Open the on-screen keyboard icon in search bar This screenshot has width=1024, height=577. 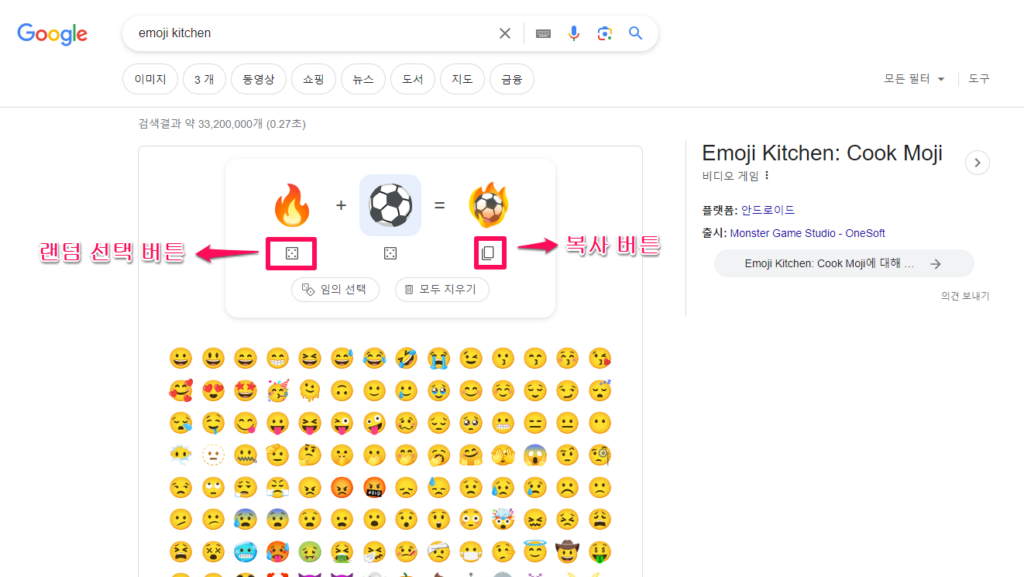coord(542,33)
